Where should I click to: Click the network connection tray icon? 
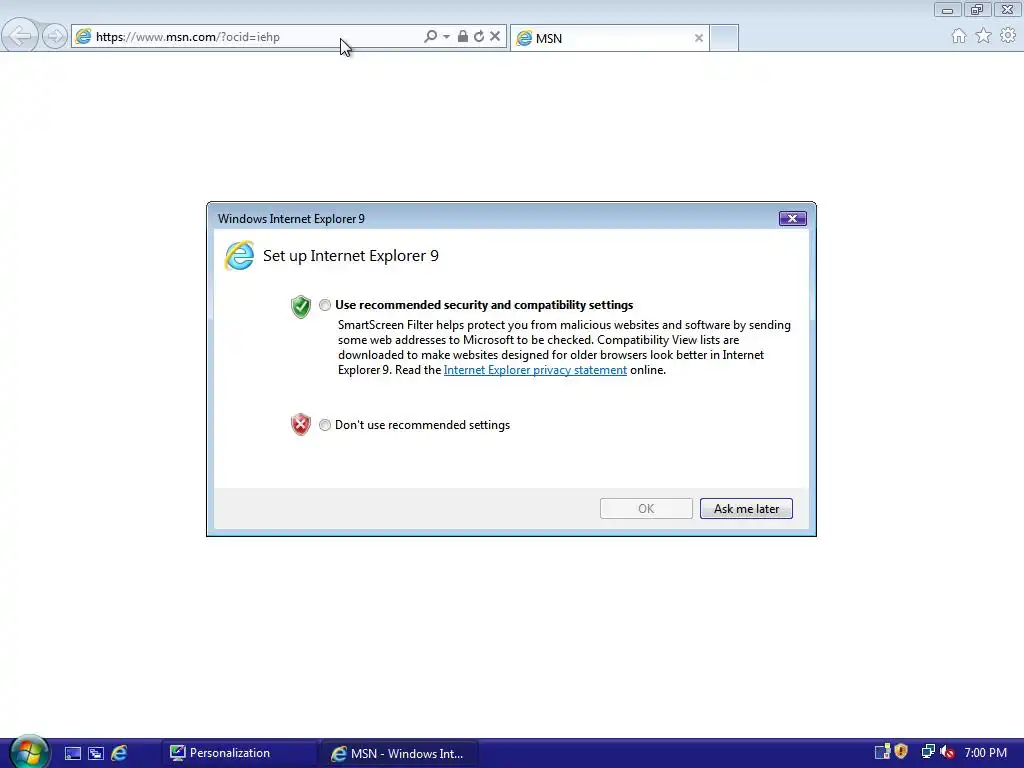(x=927, y=752)
